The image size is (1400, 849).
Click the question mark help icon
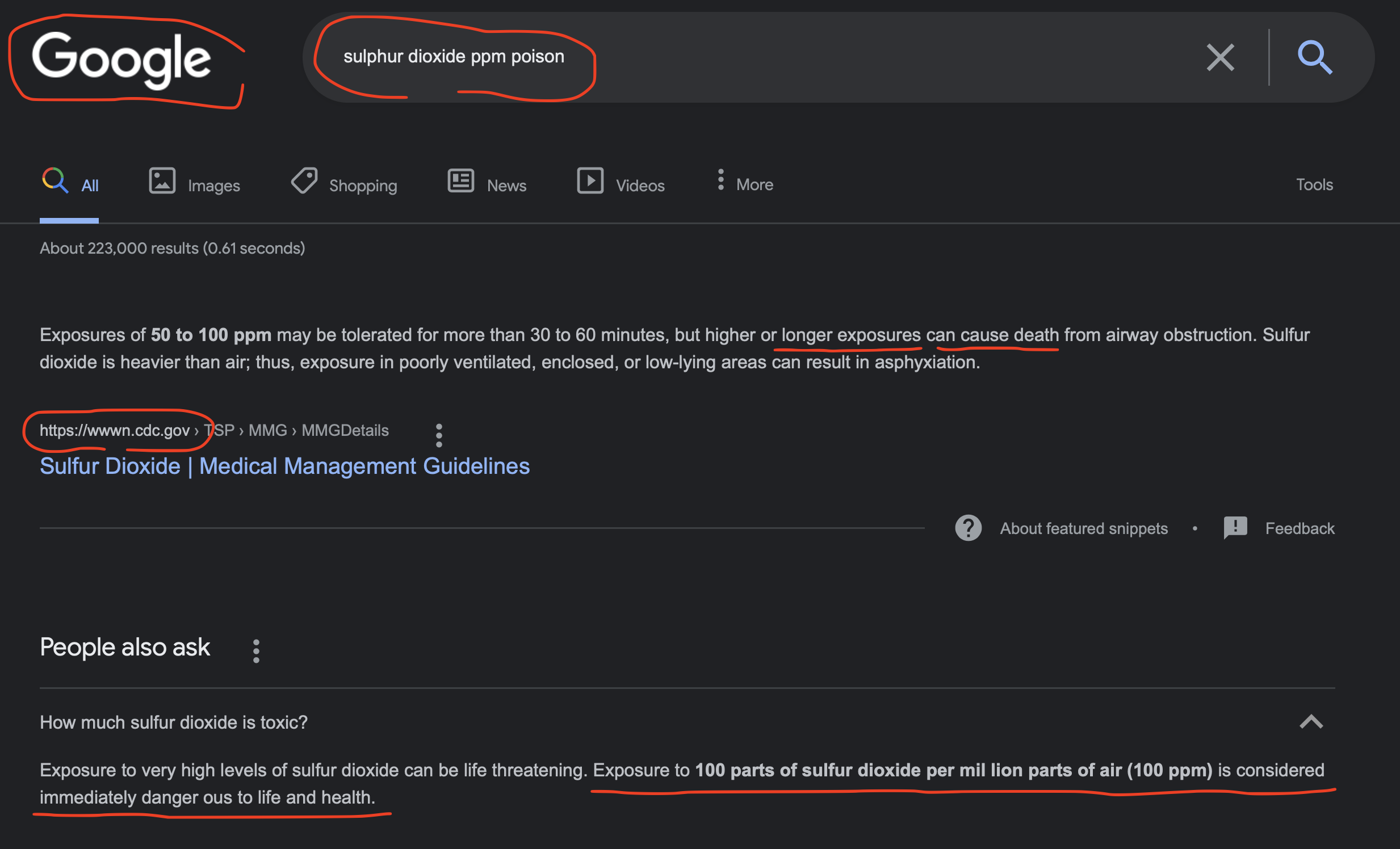[968, 528]
